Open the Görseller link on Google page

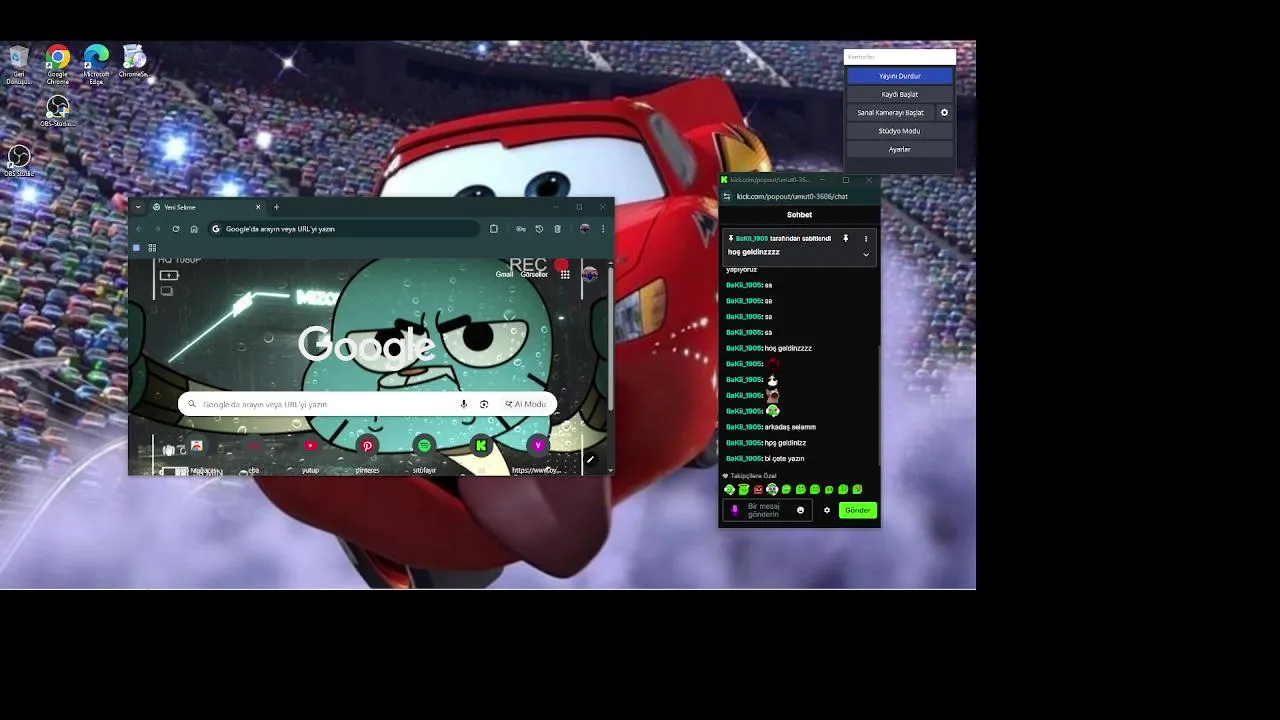pyautogui.click(x=534, y=274)
